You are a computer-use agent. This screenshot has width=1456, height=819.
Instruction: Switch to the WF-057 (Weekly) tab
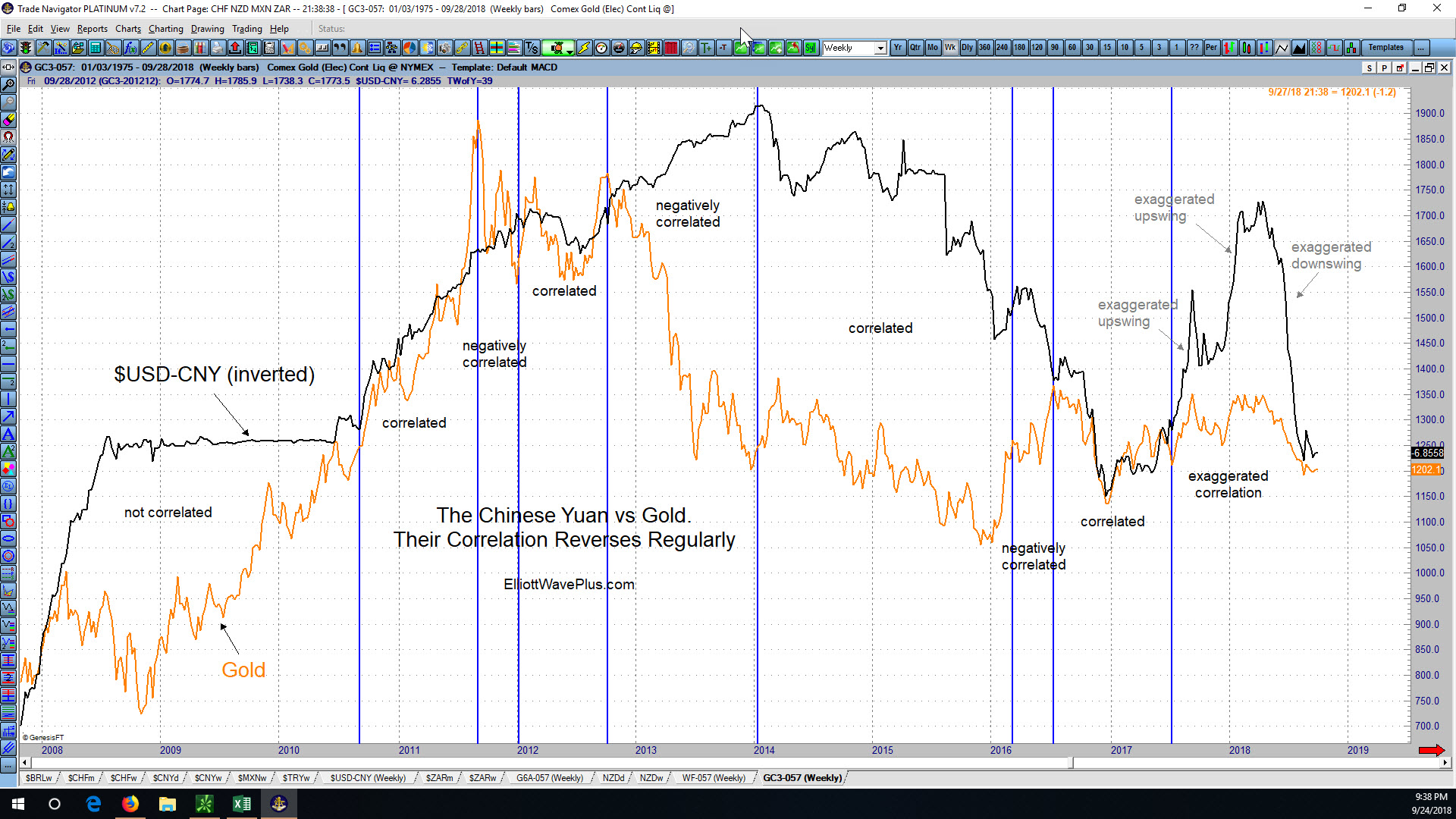click(714, 778)
